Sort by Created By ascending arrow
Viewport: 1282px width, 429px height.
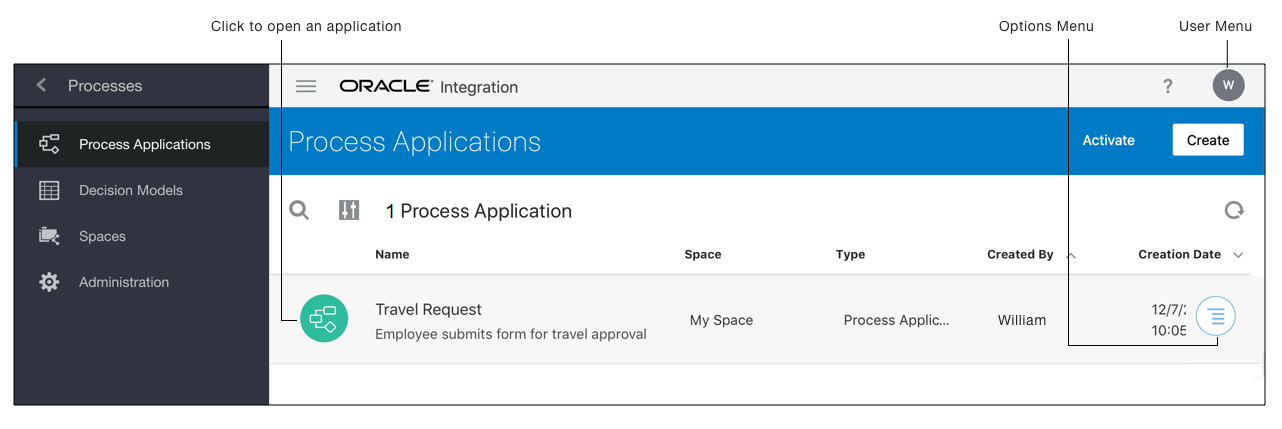[x=1071, y=255]
